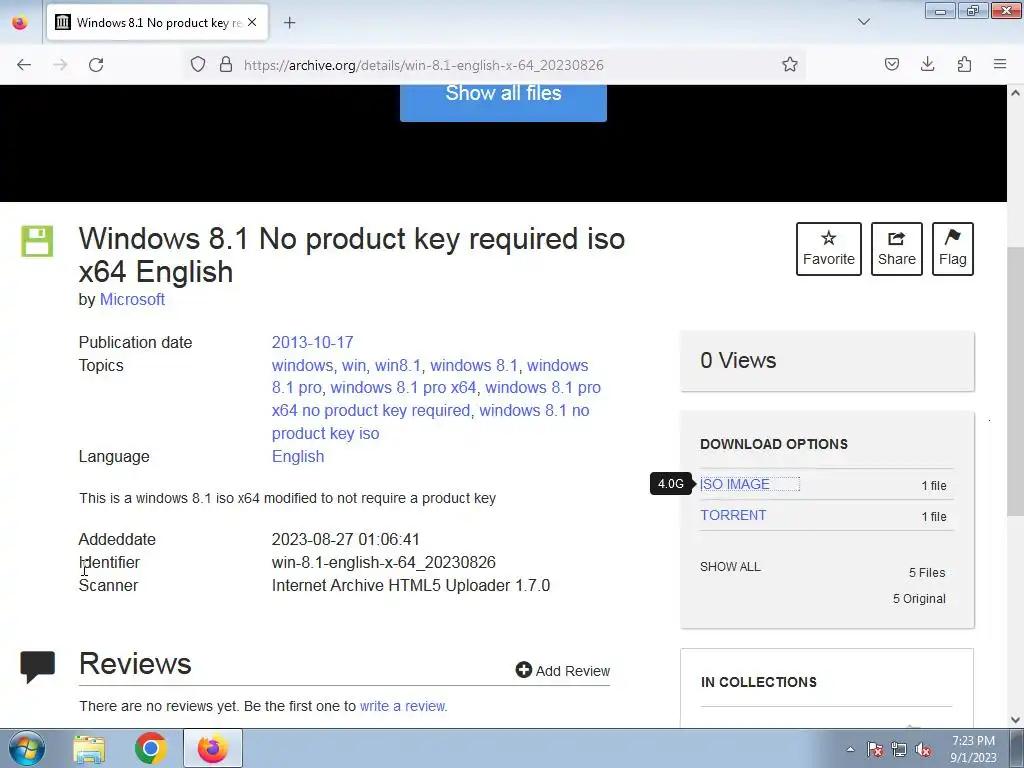Open the tracking protection shield icon

(x=198, y=64)
